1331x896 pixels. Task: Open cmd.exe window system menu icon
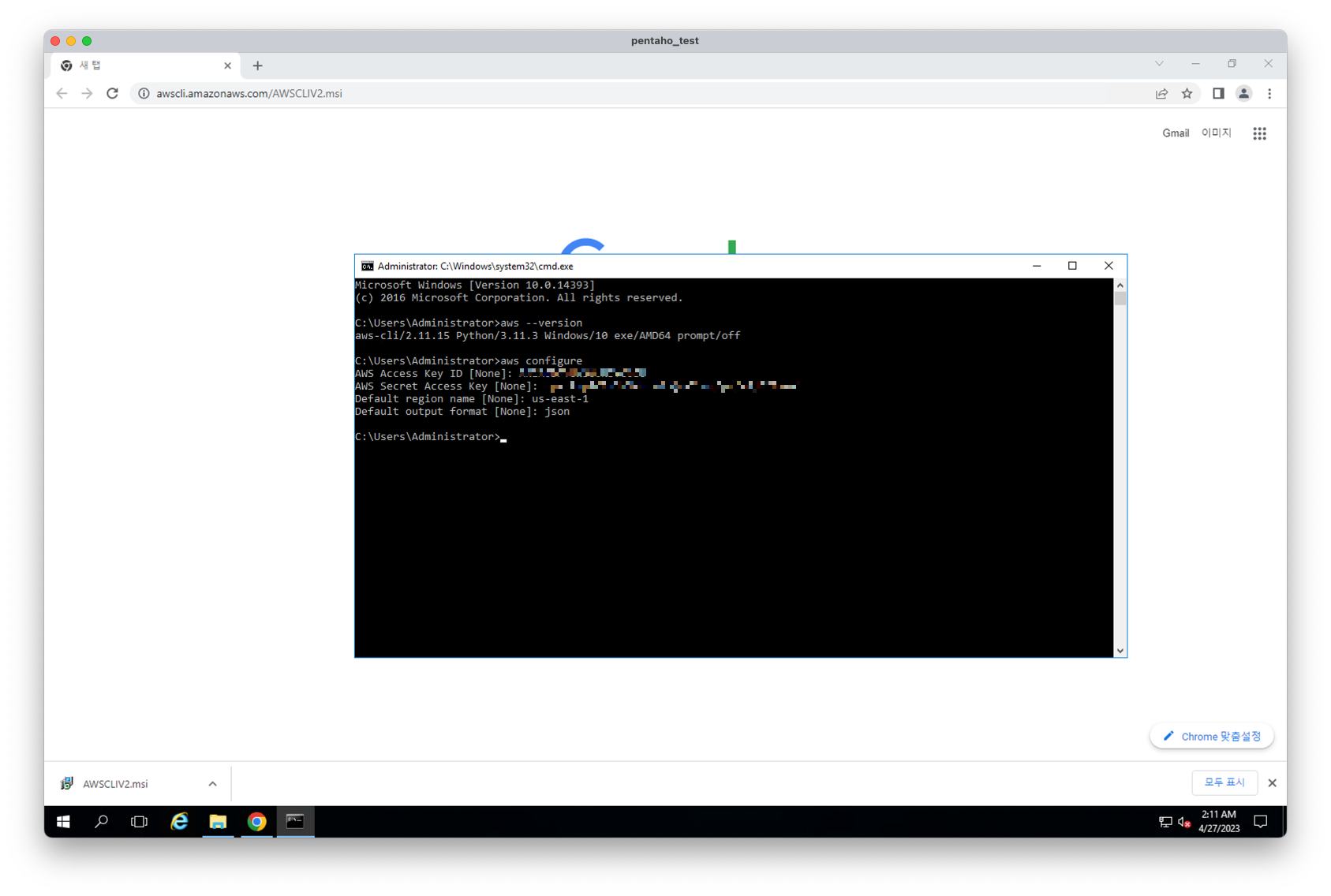pyautogui.click(x=367, y=267)
